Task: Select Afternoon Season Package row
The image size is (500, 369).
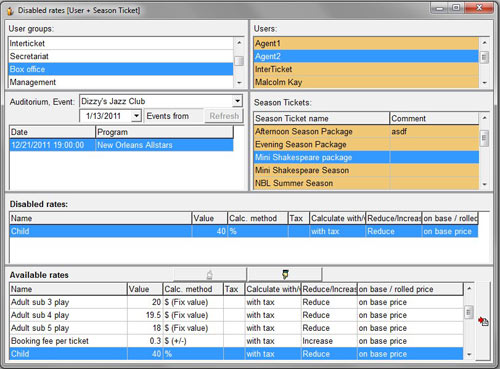Action: [366, 131]
